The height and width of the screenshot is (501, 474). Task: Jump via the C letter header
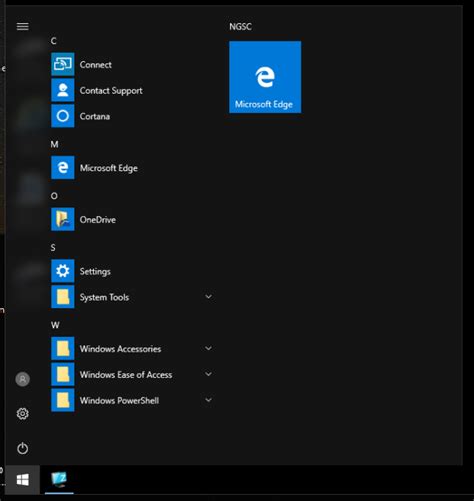coord(54,41)
